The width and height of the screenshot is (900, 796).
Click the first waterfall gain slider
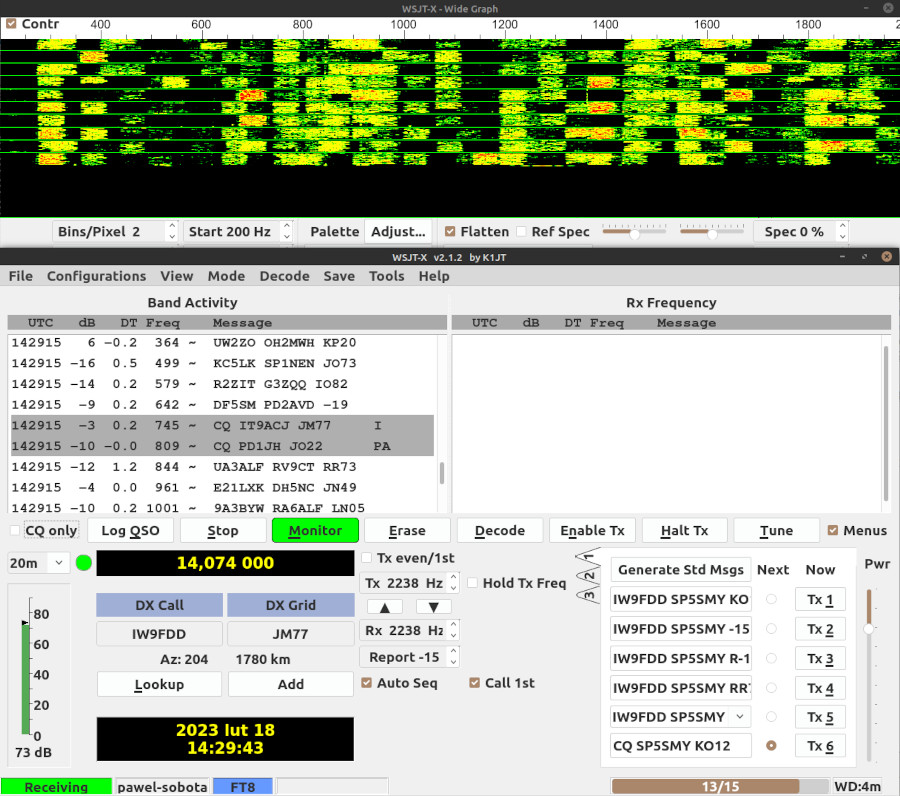point(634,231)
